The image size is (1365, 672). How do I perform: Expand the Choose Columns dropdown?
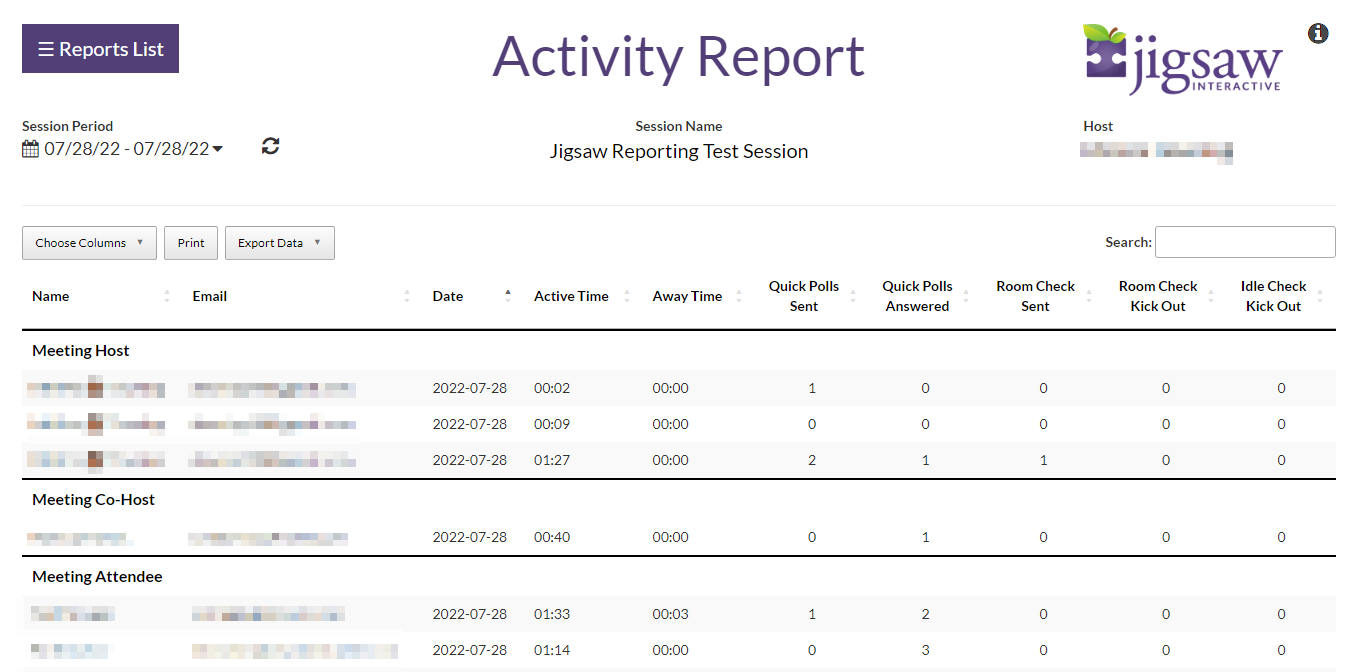coord(89,243)
